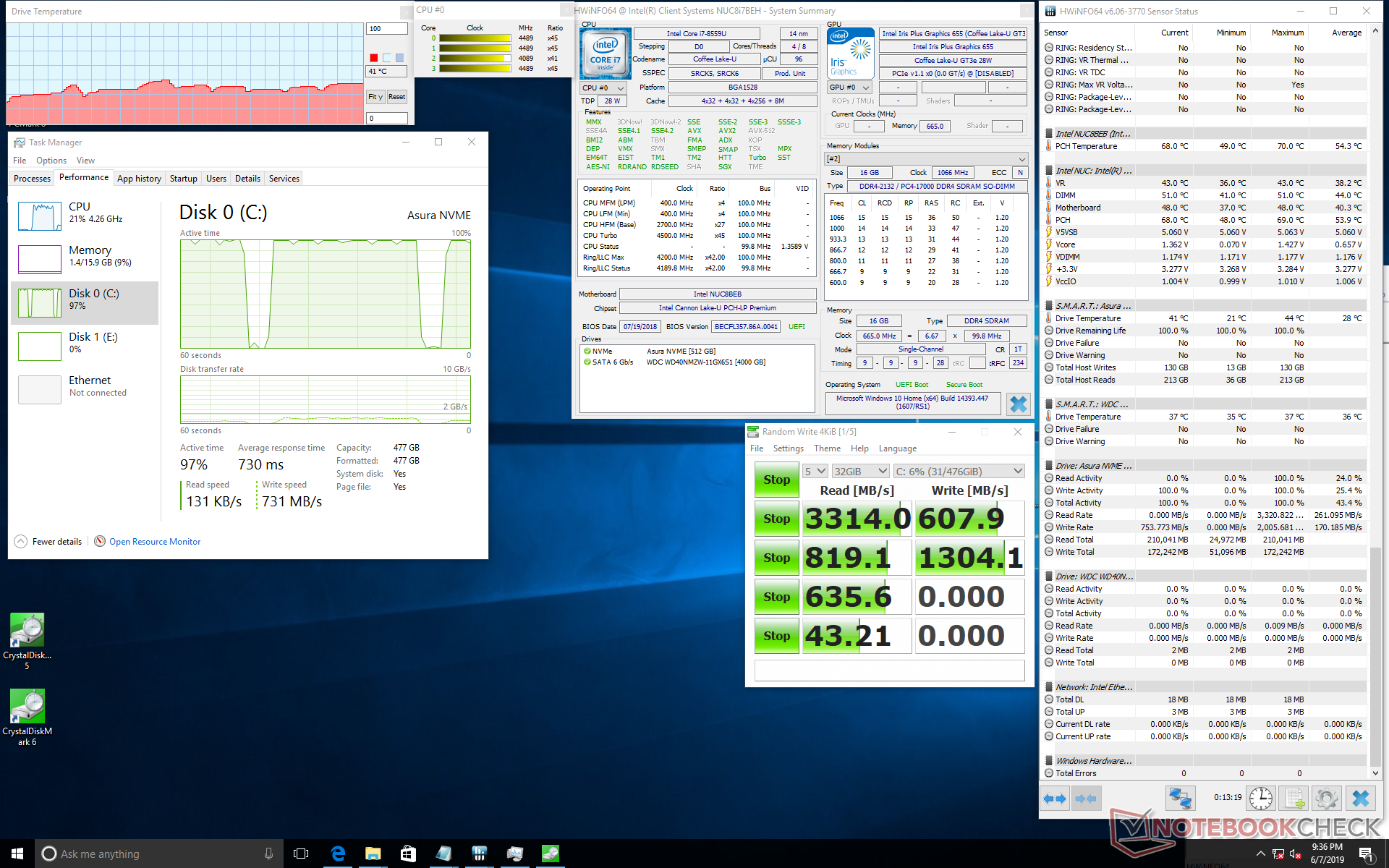Expand the memory module #2 dropdown
Screen dimensions: 1389x868
tap(926, 158)
